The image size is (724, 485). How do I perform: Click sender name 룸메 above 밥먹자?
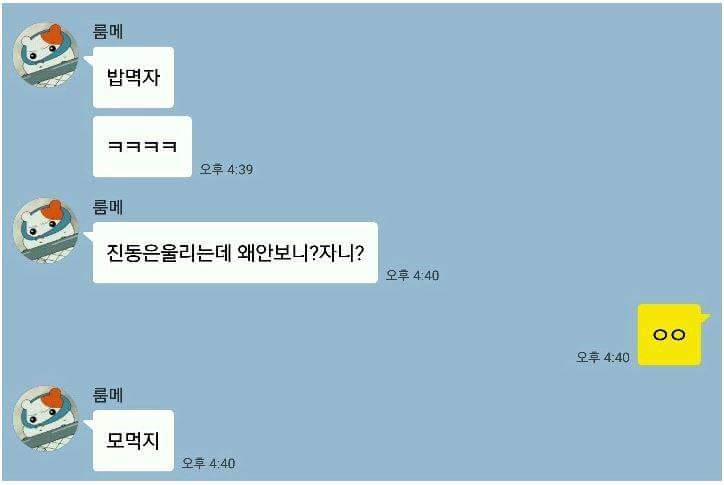[x=108, y=31]
